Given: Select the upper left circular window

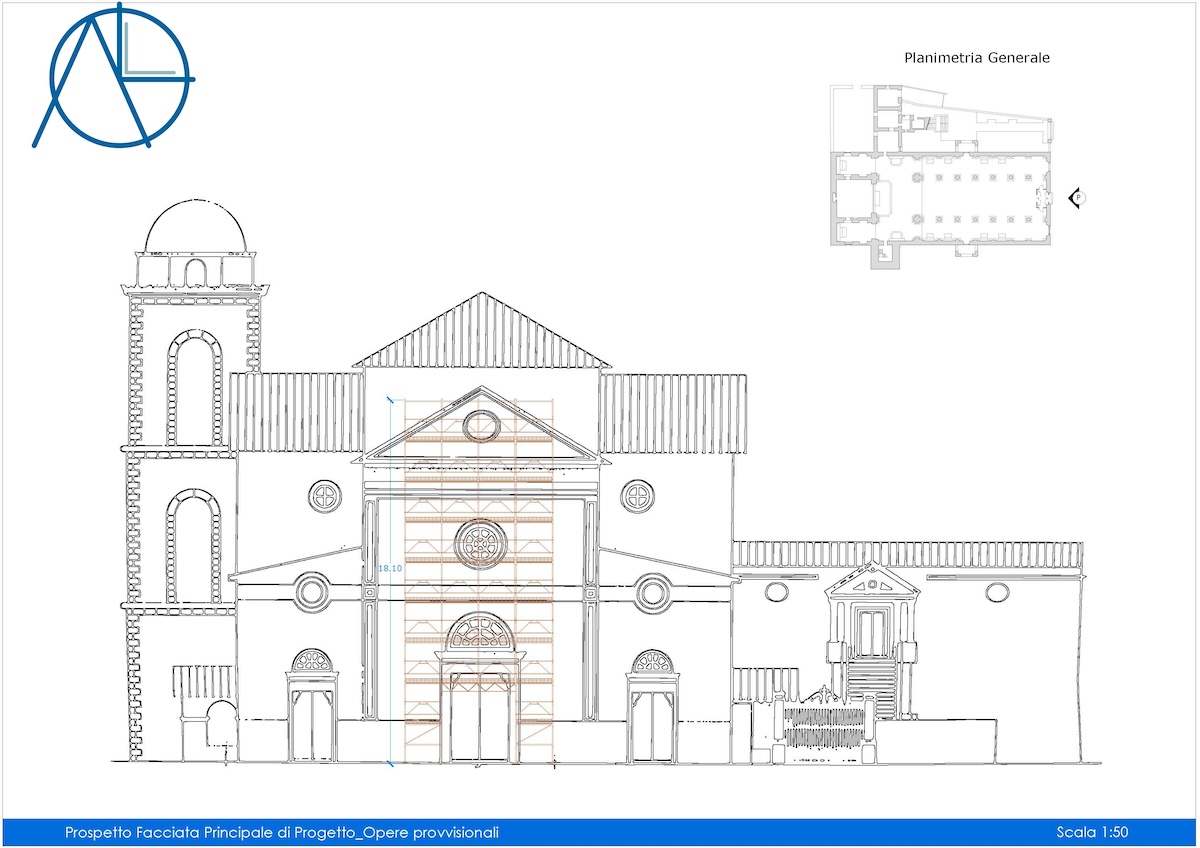Looking at the screenshot, I should coord(325,496).
